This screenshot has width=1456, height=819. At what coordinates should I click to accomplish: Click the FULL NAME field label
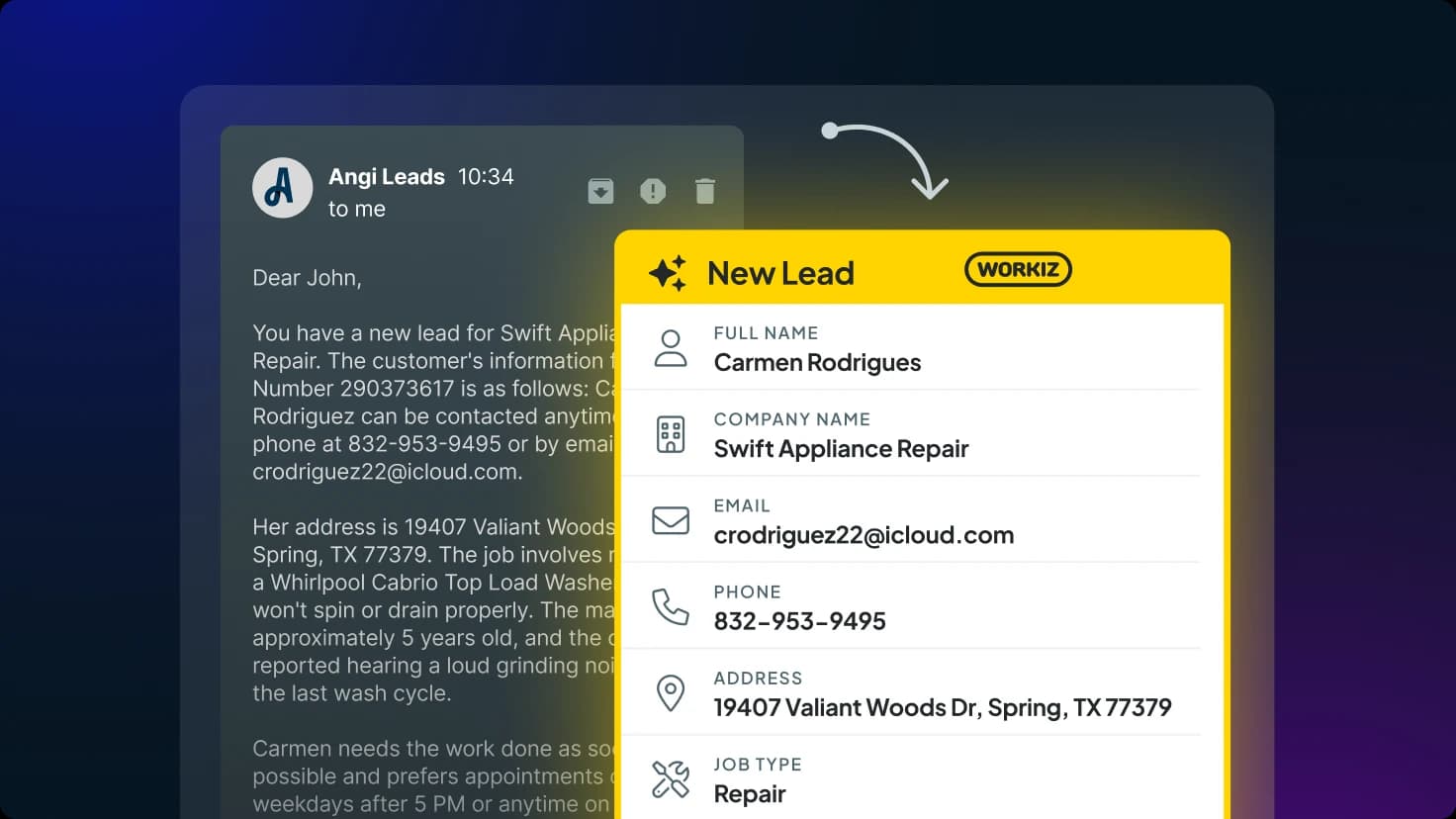tap(766, 333)
